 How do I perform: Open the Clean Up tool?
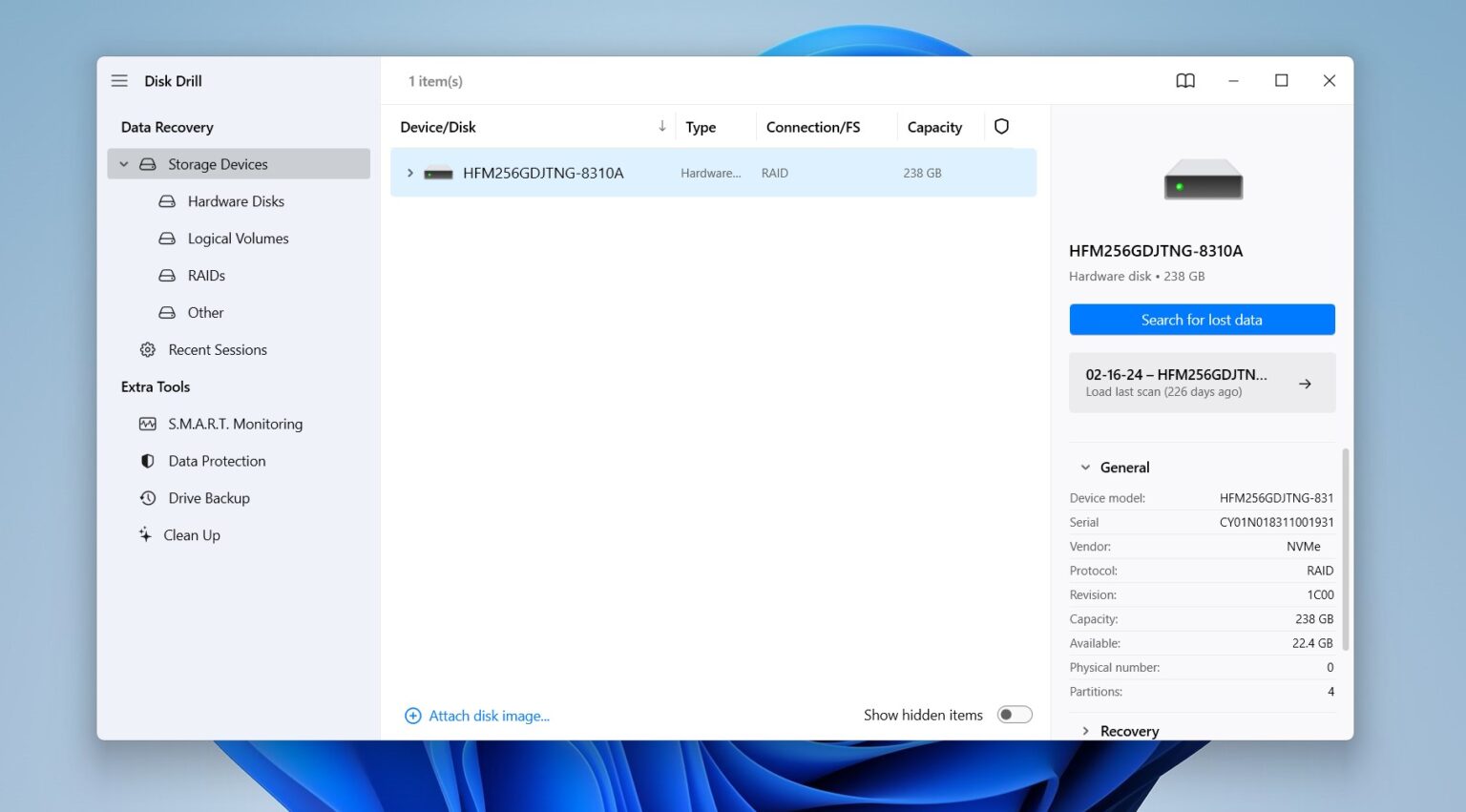tap(192, 535)
